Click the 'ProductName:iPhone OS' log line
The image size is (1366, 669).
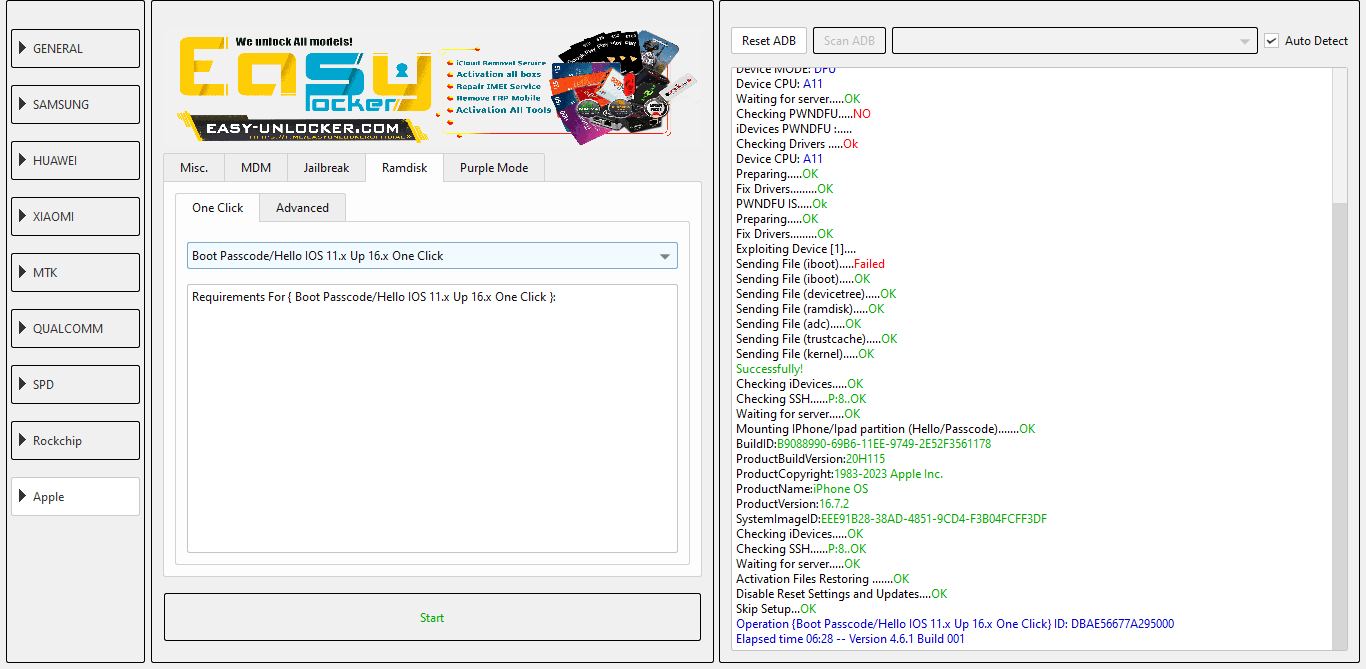coord(802,489)
